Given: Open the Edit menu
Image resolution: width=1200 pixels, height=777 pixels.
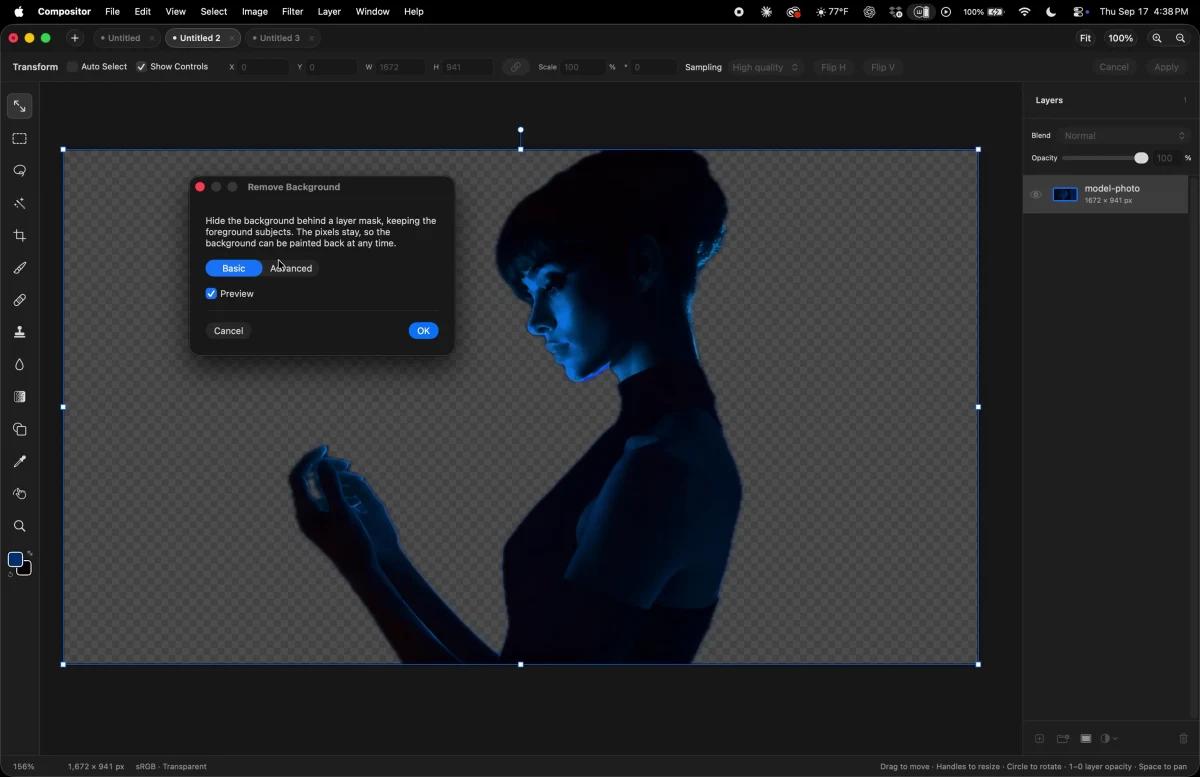Looking at the screenshot, I should click(143, 12).
